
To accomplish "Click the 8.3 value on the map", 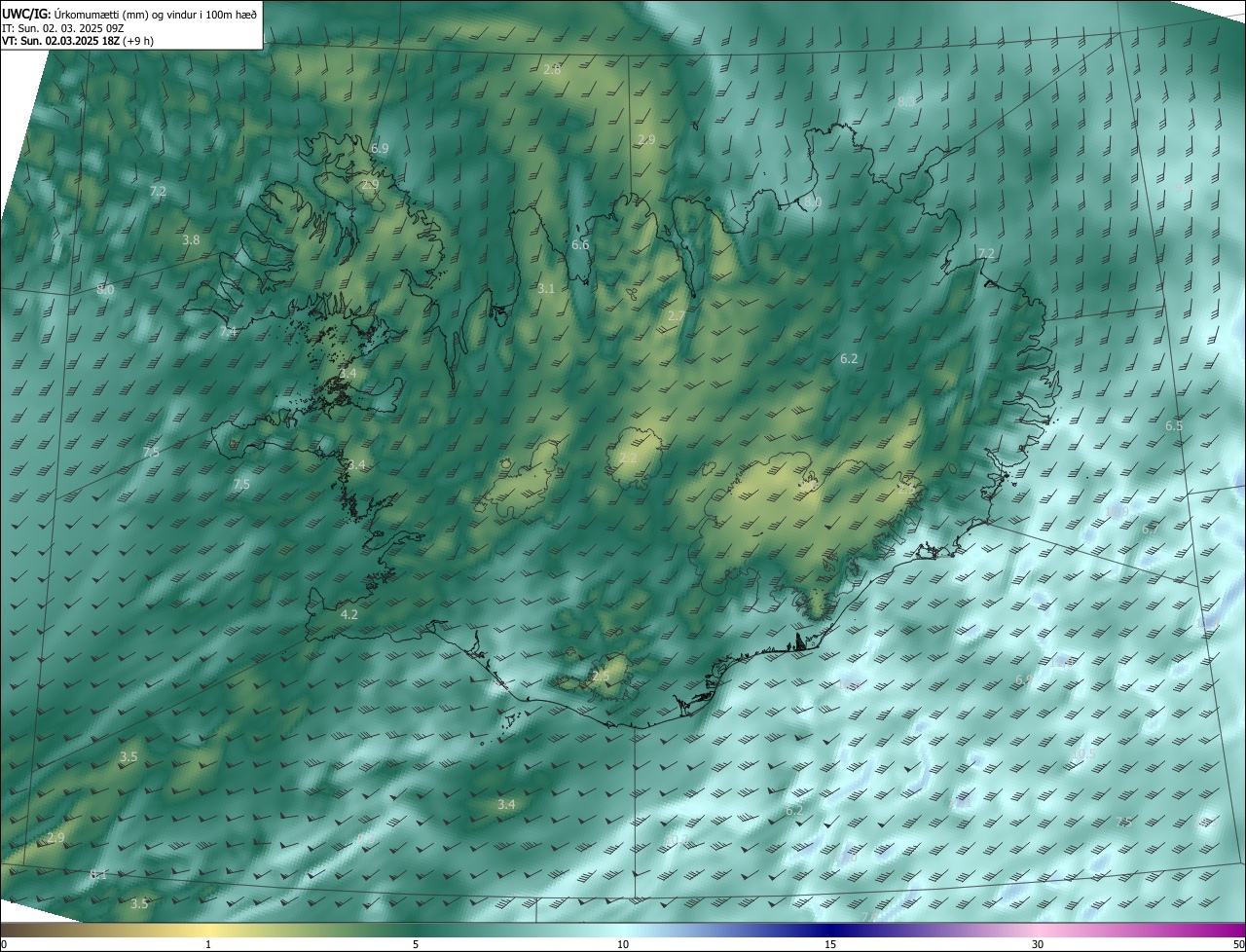I will coord(906,102).
